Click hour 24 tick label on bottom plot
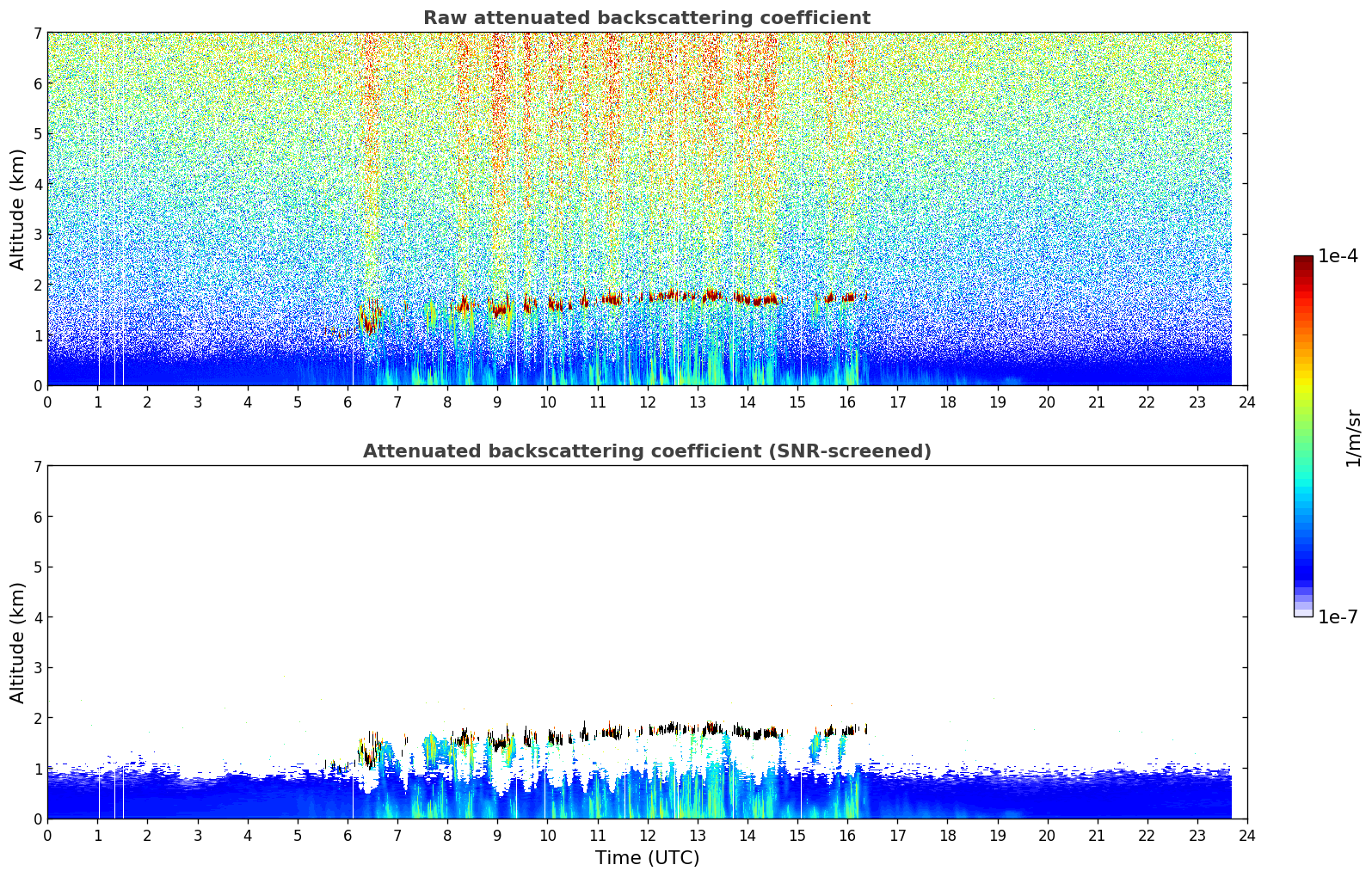Image resolution: width=1372 pixels, height=877 pixels. [1247, 836]
